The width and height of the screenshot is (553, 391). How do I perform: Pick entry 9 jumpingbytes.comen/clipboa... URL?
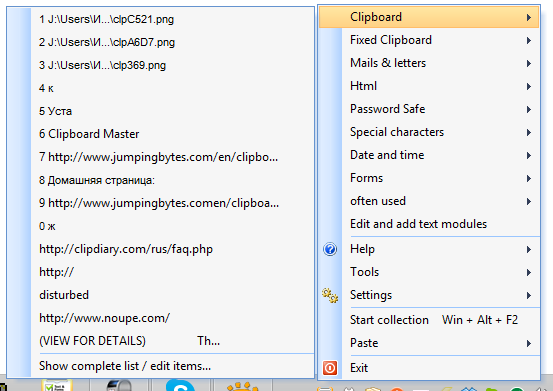pos(160,203)
